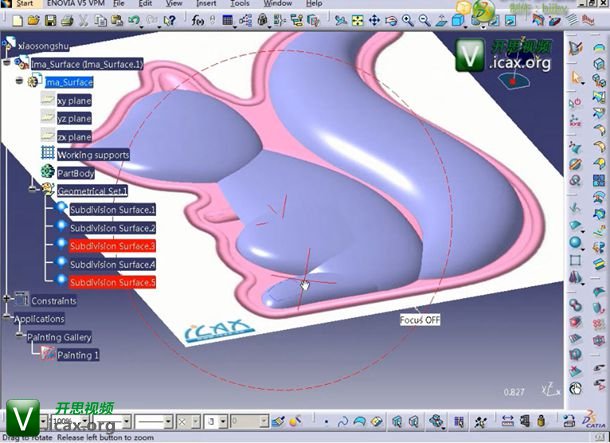Select Subdivision Surface.1 in tree
The height and width of the screenshot is (443, 610).
[113, 210]
